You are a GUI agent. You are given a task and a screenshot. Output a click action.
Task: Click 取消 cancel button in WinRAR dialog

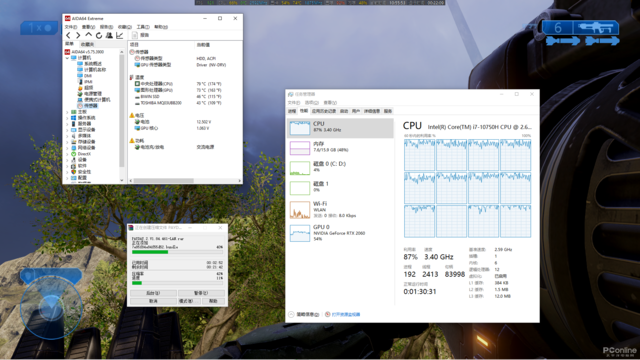pos(153,301)
